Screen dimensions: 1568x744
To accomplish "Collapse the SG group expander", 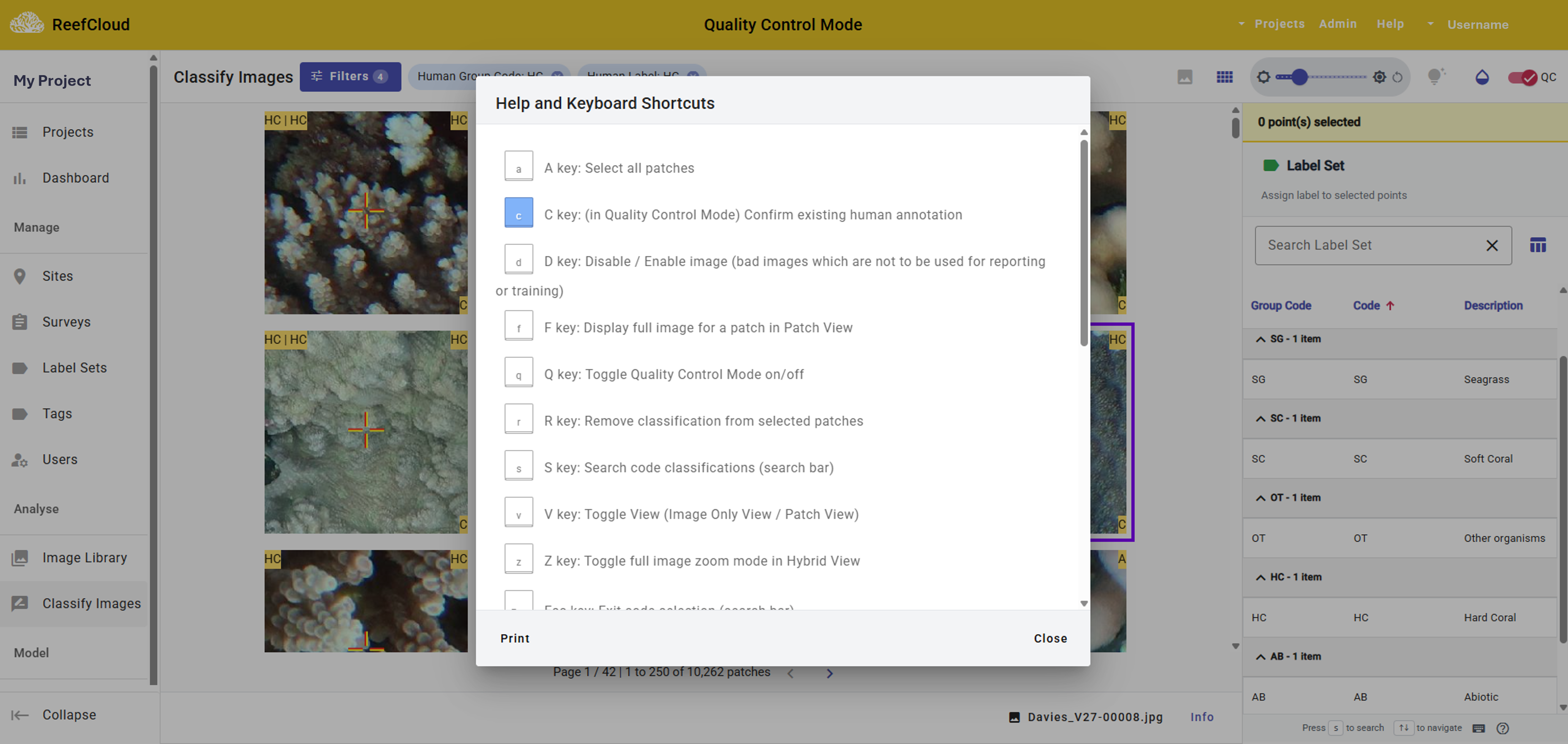I will [1260, 339].
